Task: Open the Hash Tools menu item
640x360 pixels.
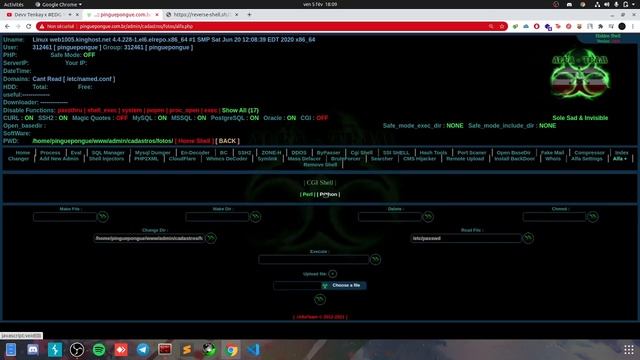Action: click(x=433, y=153)
